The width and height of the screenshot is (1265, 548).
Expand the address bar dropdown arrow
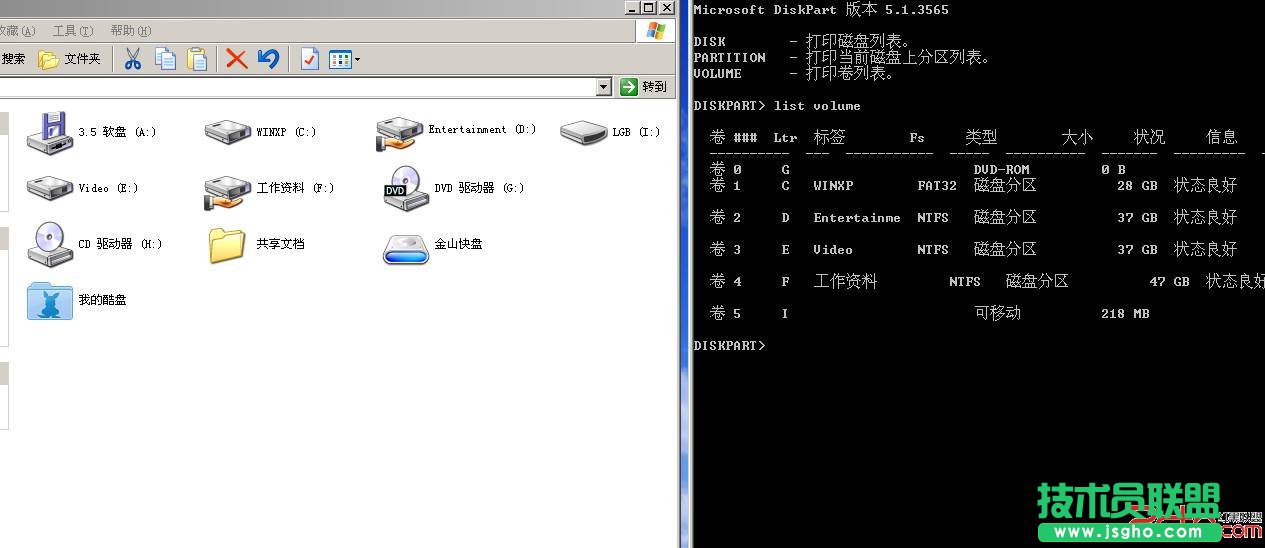point(603,87)
